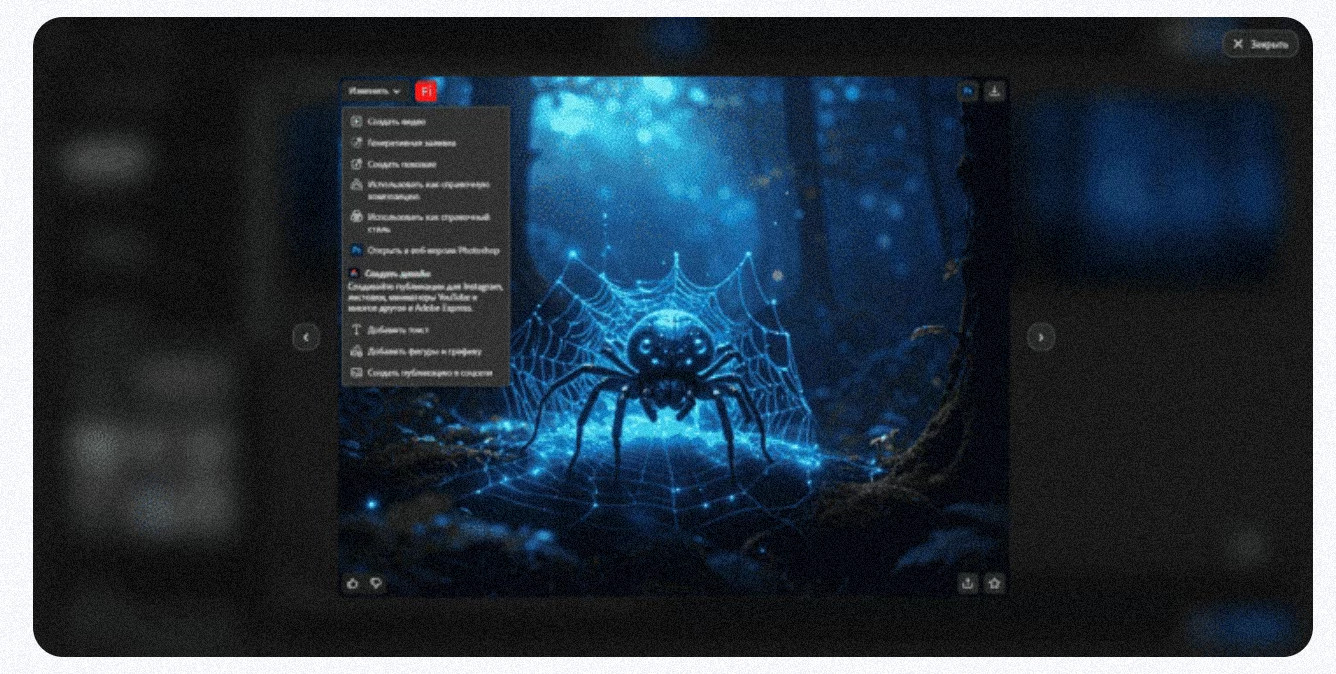This screenshot has height=674, width=1336.
Task: Go to next image with right arrow
Action: [1041, 337]
